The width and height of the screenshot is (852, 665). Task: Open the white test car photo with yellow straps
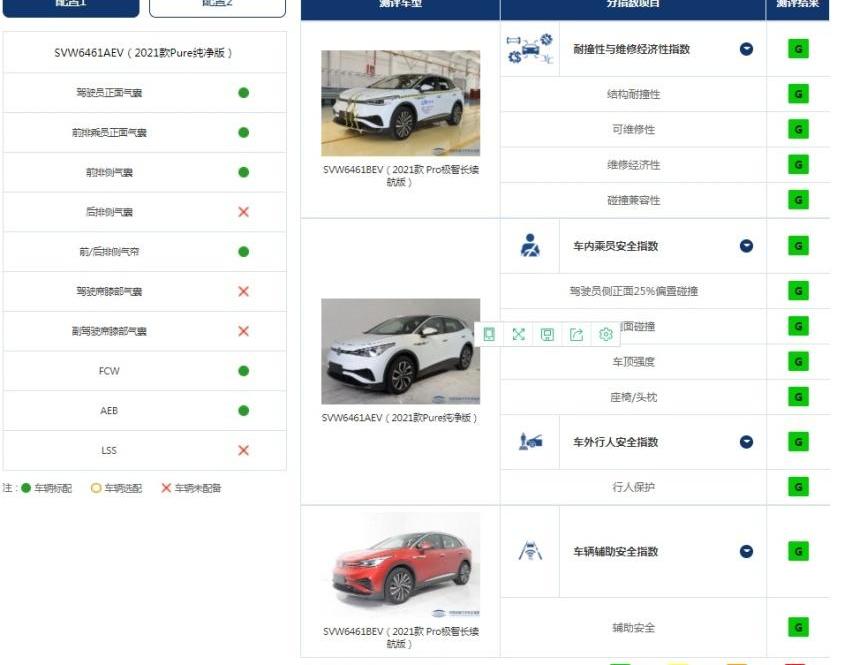click(400, 103)
